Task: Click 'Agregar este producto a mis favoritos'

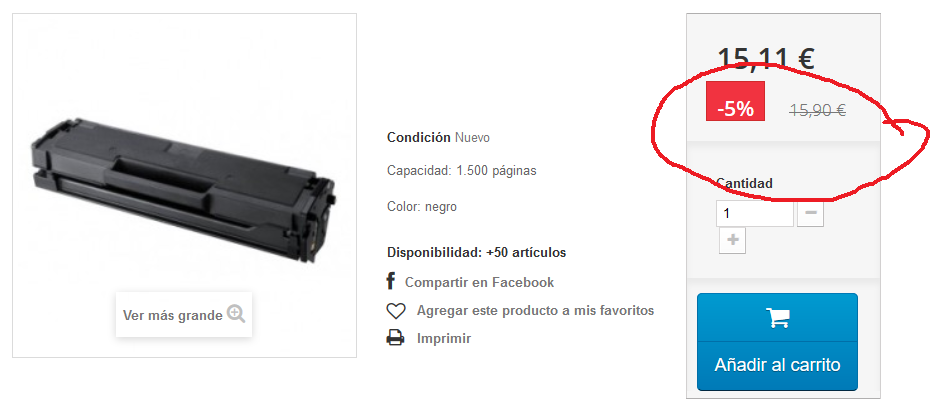Action: coord(535,310)
